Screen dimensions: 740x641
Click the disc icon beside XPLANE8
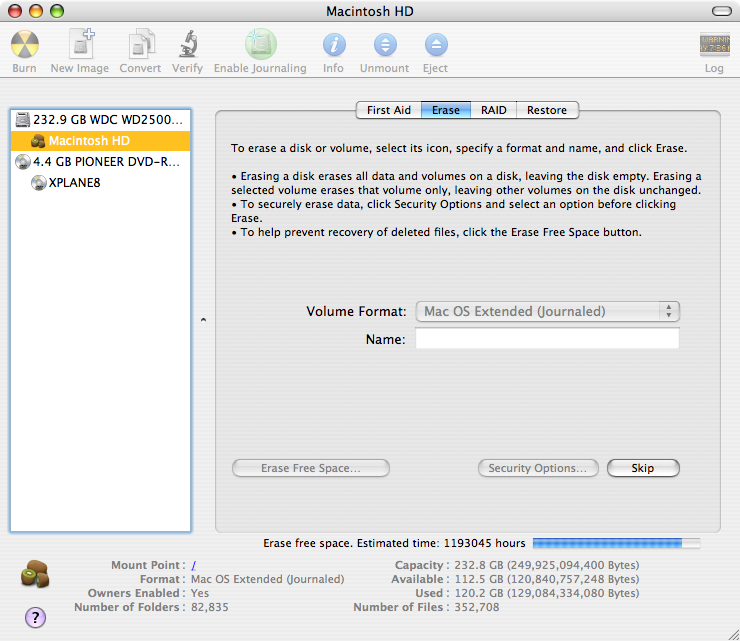click(x=39, y=183)
